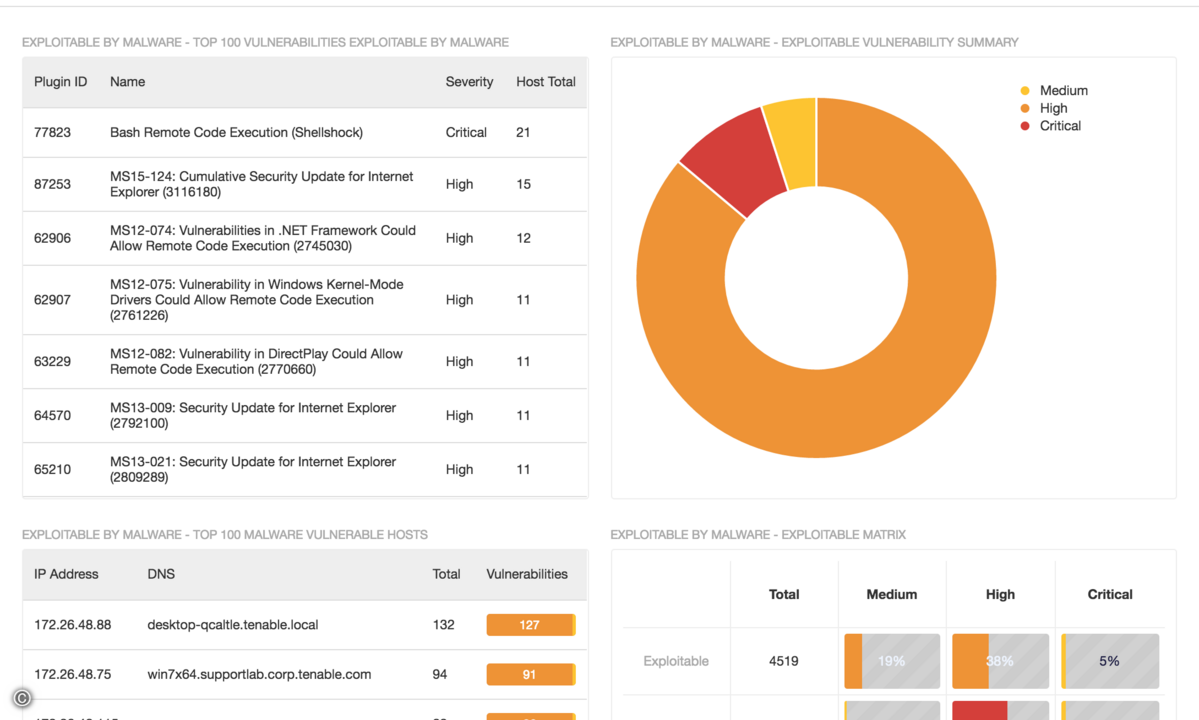Click Top 100 Vulnerabilities Exploitable by Malware title
The image size is (1199, 720).
(265, 42)
